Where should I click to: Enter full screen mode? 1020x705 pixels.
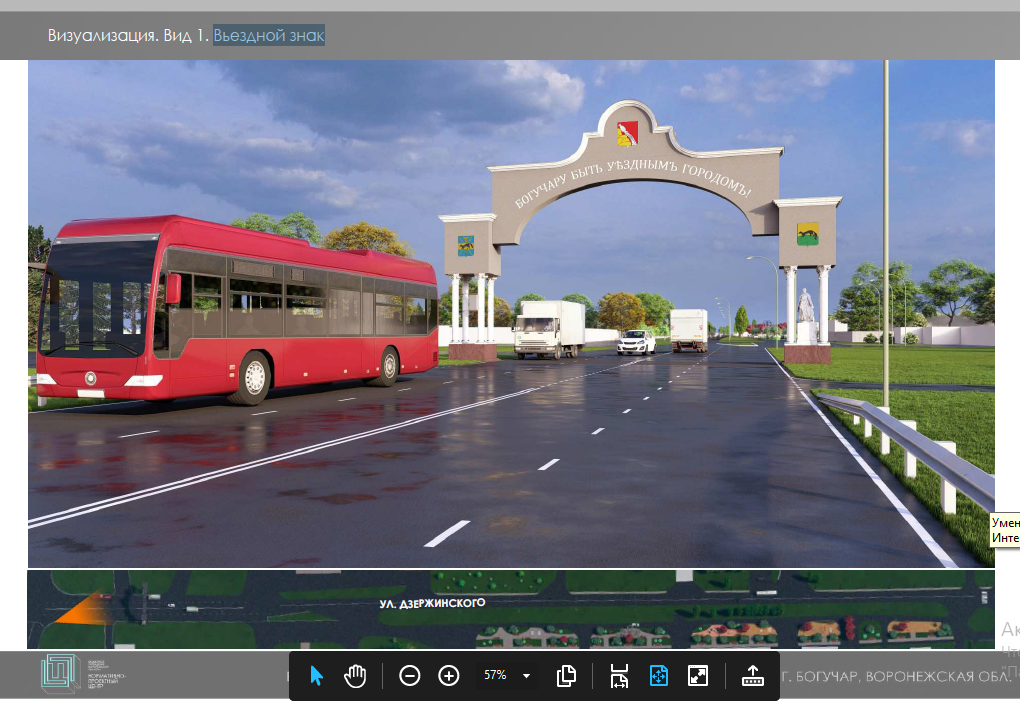click(x=698, y=676)
